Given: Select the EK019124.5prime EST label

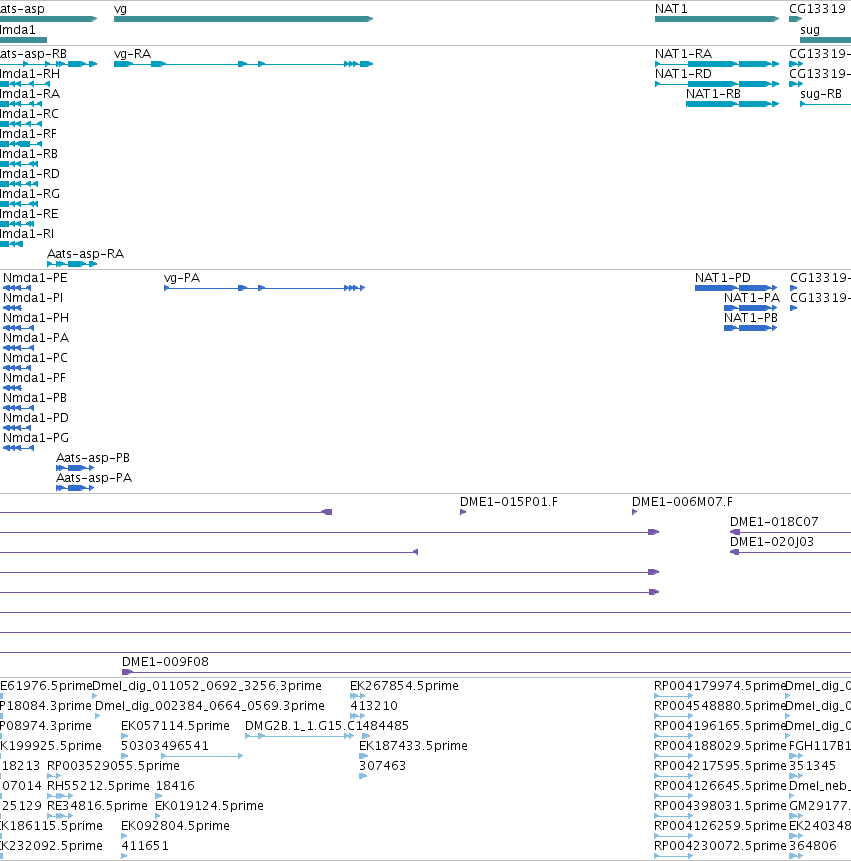Looking at the screenshot, I should (x=209, y=806).
